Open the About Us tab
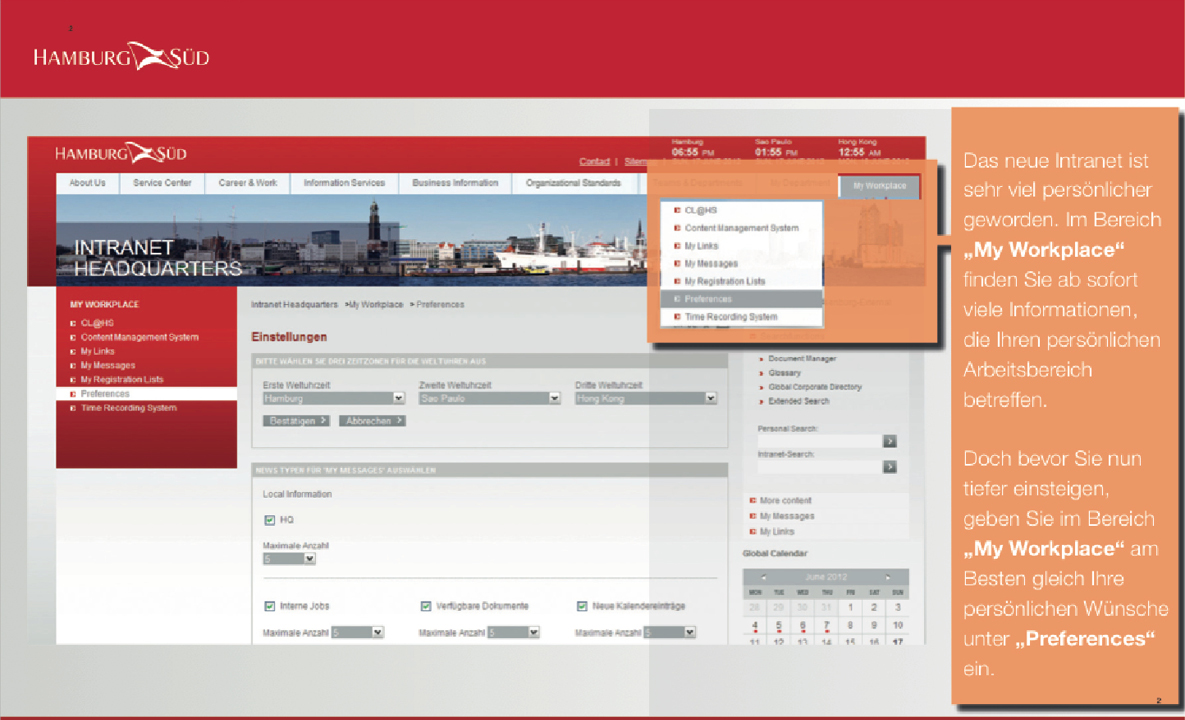Screen dimensions: 1185x720 [x=88, y=184]
